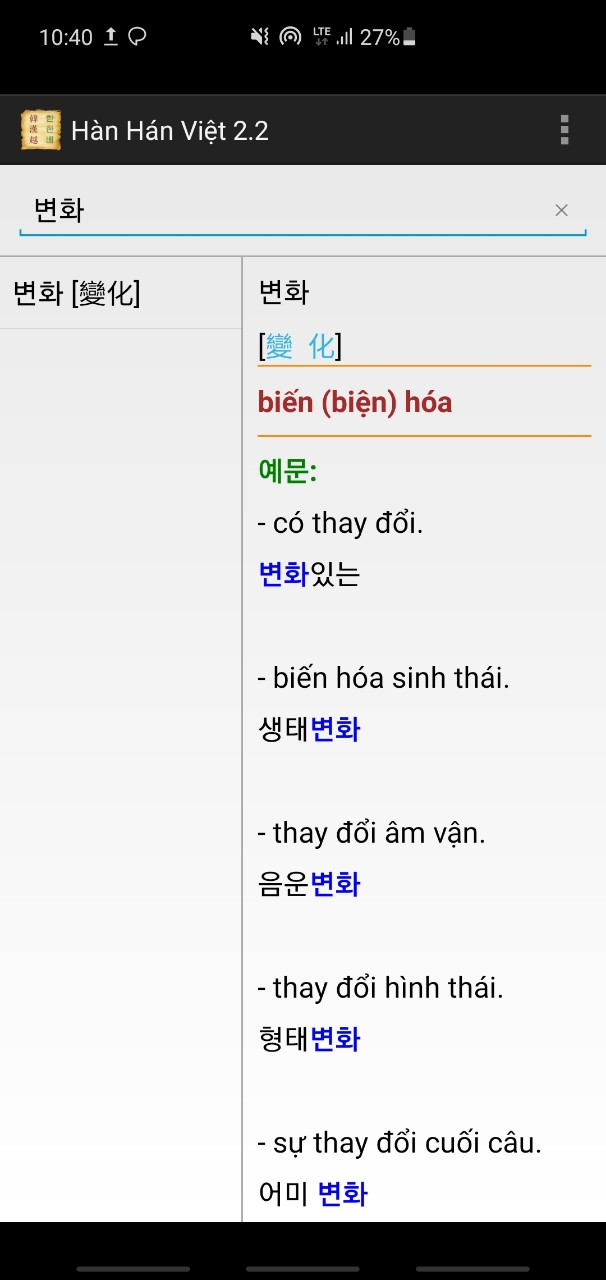Screen dimensions: 606x1280
Task: Clear the search box using the × icon
Action: [x=561, y=209]
